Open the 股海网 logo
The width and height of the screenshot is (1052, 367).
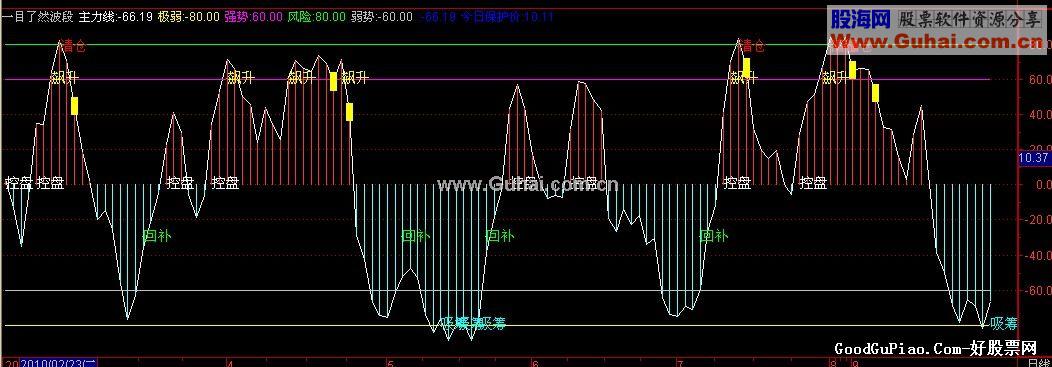coord(860,18)
